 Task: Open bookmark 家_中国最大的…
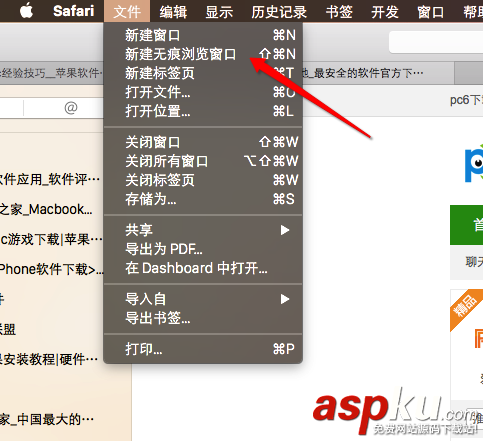[x=47, y=419]
